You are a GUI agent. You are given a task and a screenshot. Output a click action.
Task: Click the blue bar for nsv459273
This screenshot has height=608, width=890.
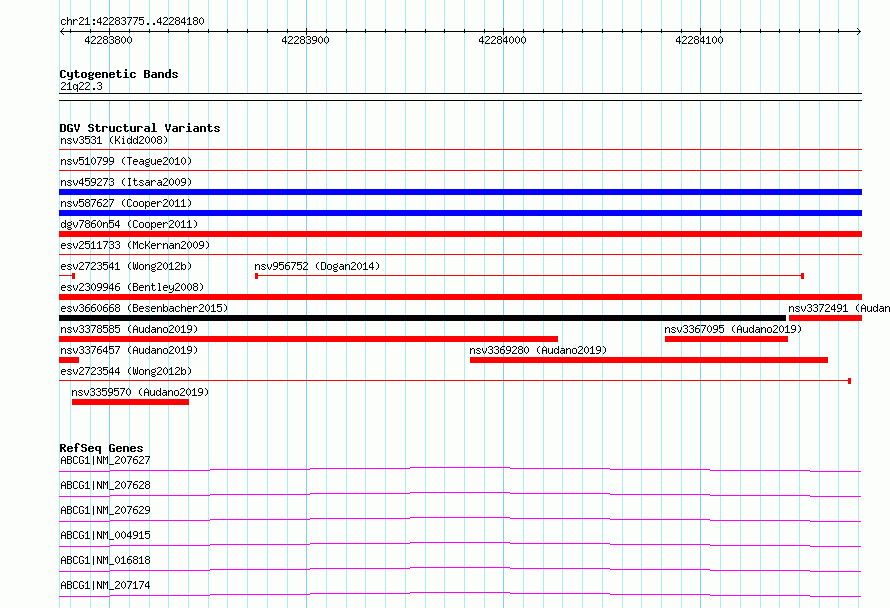pyautogui.click(x=460, y=192)
